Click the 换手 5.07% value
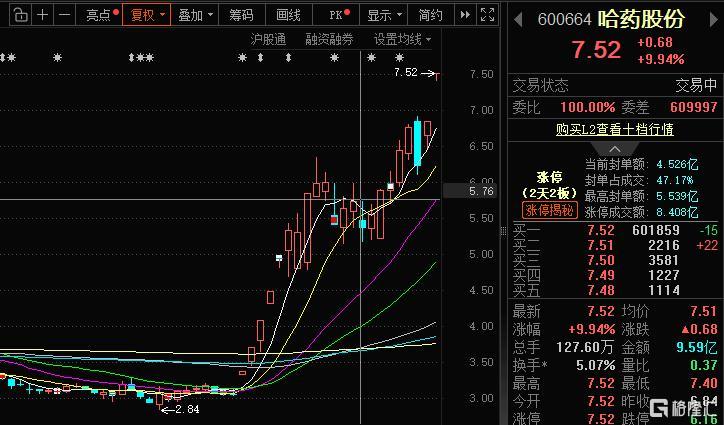724x425 pixels. click(596, 365)
